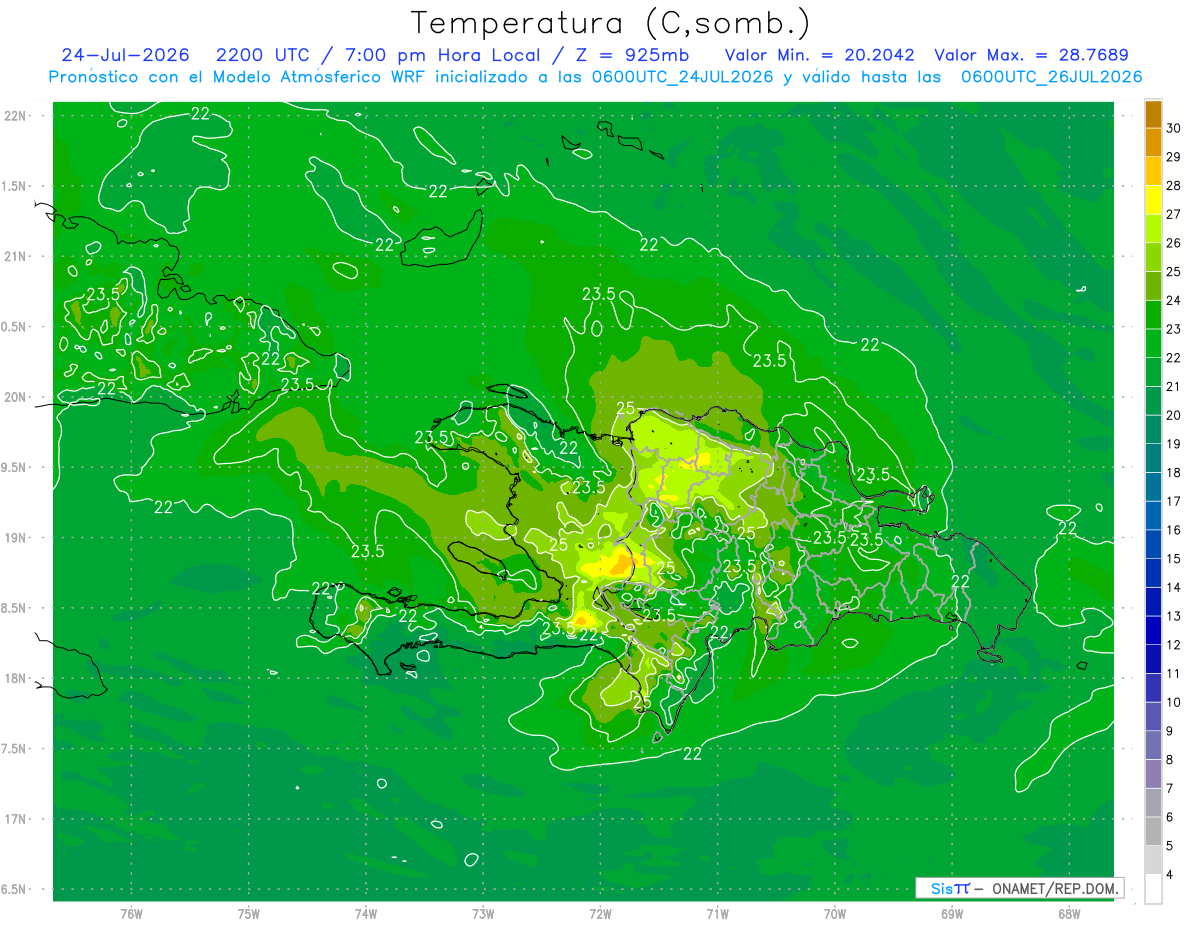Click the '75W' longitude axis label

click(249, 913)
